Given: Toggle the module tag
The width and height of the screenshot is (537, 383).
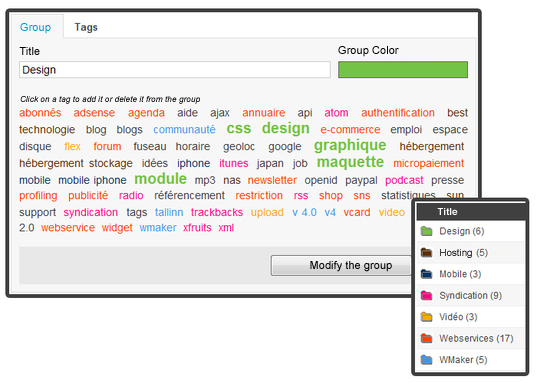Looking at the screenshot, I should pos(160,179).
